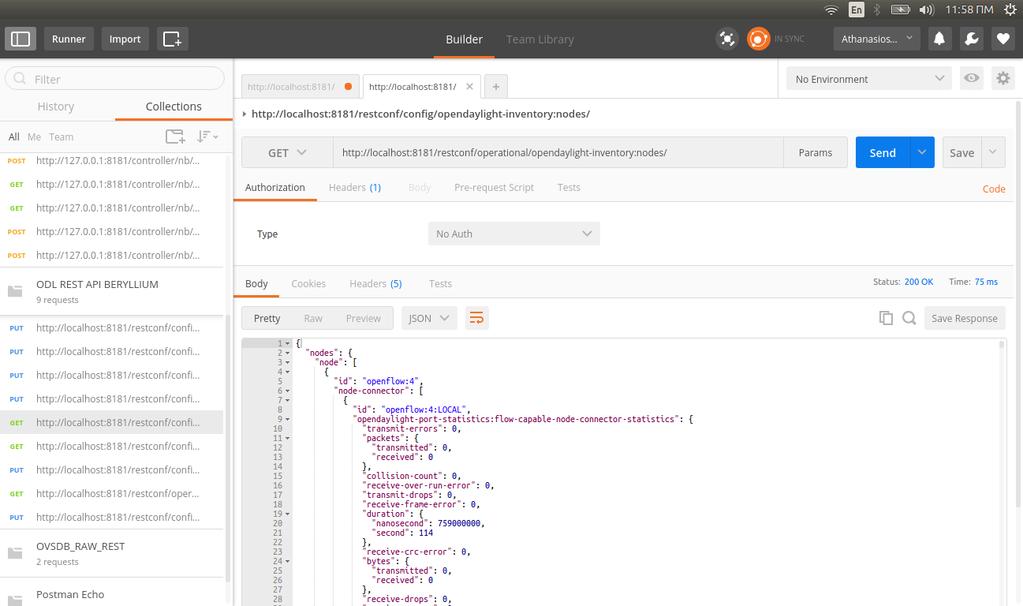Add a new request tab
The image size is (1023, 606).
click(x=496, y=86)
